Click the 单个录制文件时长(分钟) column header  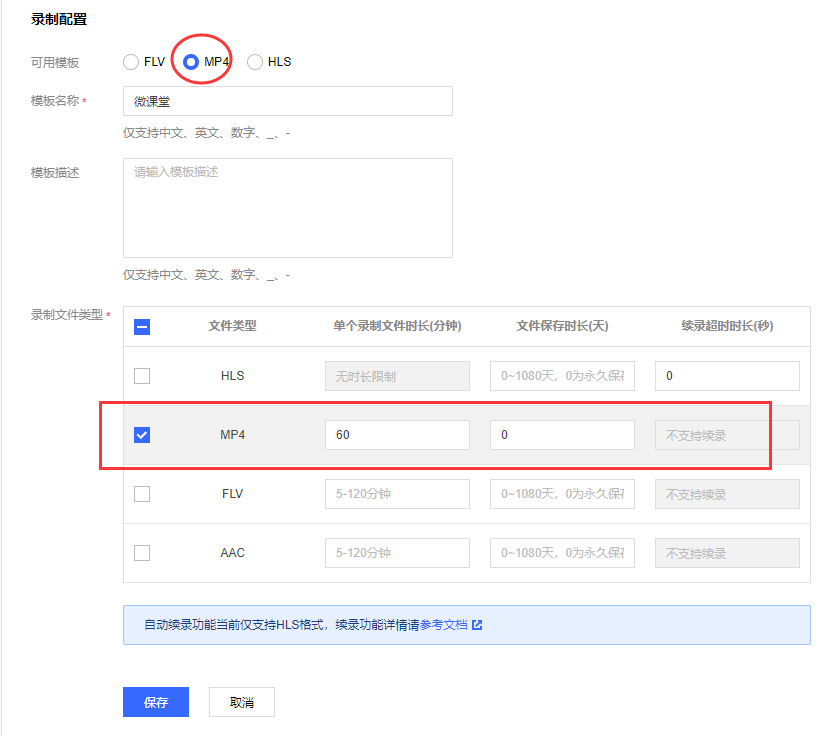coord(398,326)
